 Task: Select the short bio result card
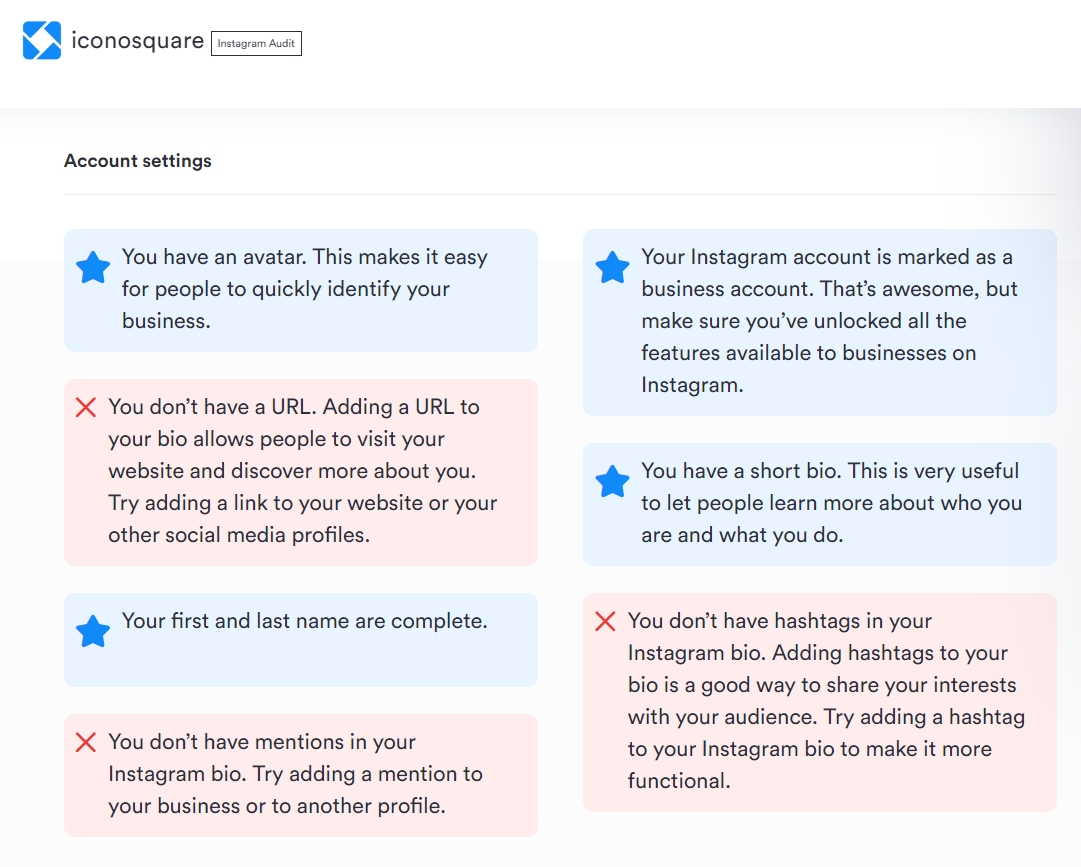pyautogui.click(x=819, y=505)
